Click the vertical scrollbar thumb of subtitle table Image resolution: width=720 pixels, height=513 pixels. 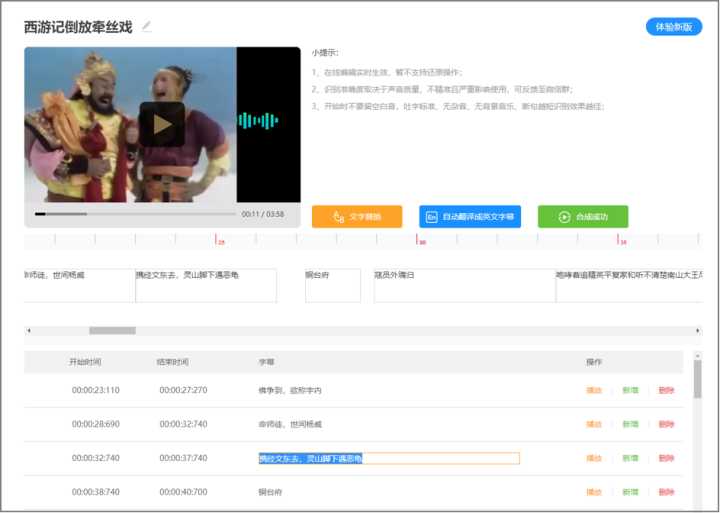tap(698, 379)
